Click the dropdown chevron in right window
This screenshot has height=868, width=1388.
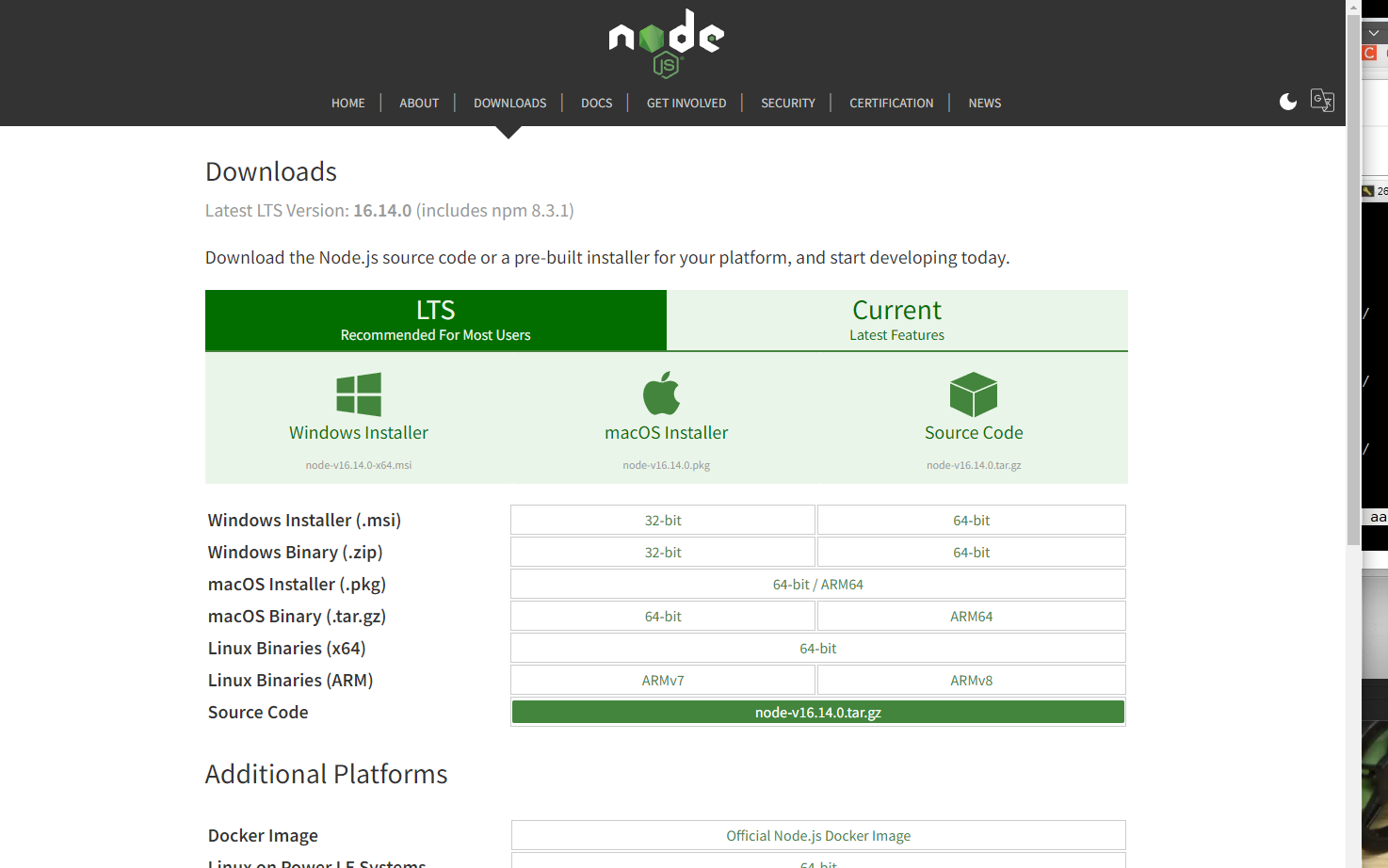click(1374, 32)
